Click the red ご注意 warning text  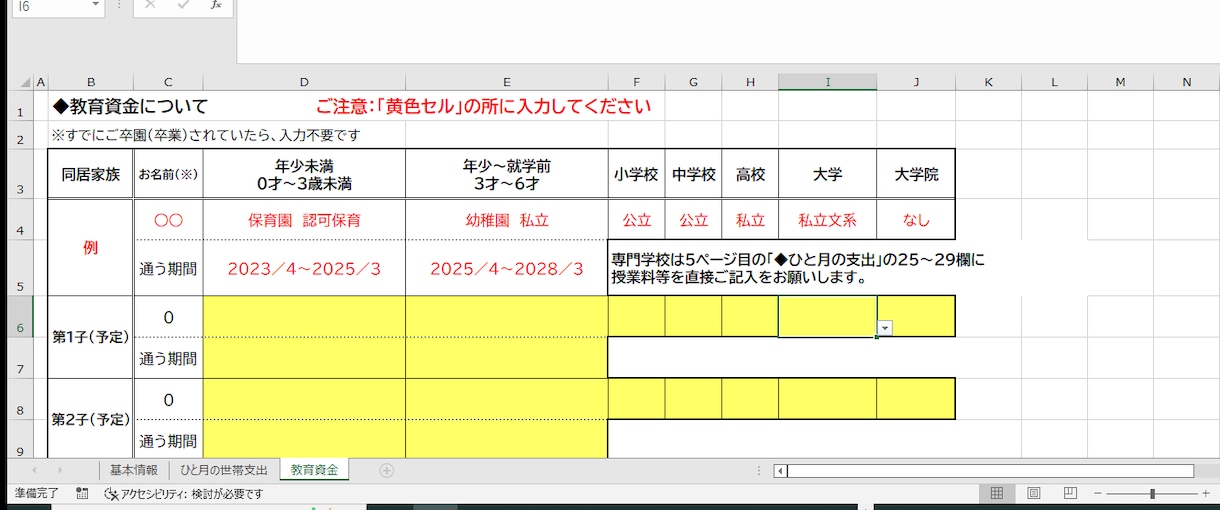click(x=483, y=106)
